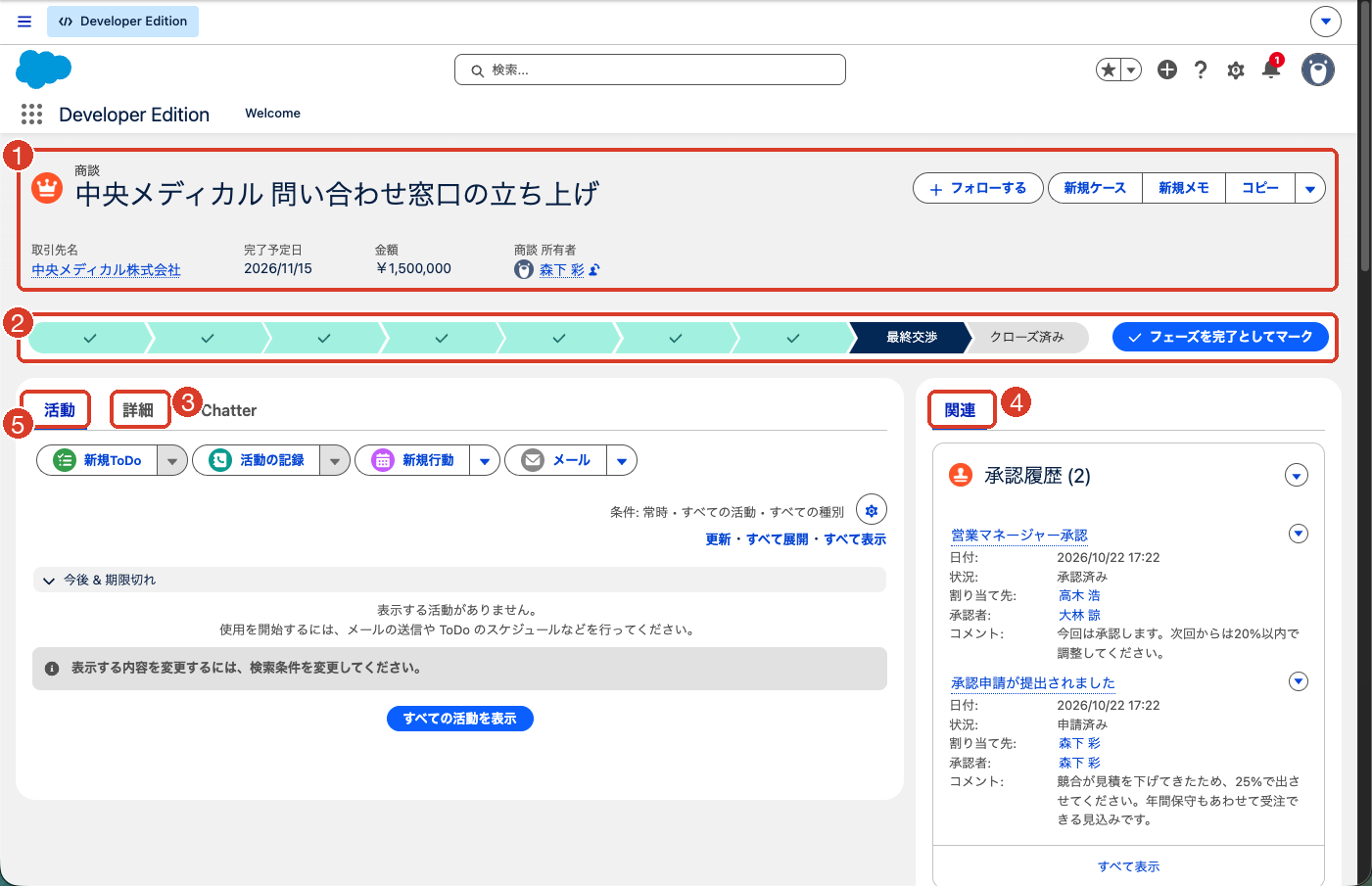Viewport: 1372px width, 886px height.
Task: Click the owner avatar next to 森下 彩
Action: tap(524, 270)
